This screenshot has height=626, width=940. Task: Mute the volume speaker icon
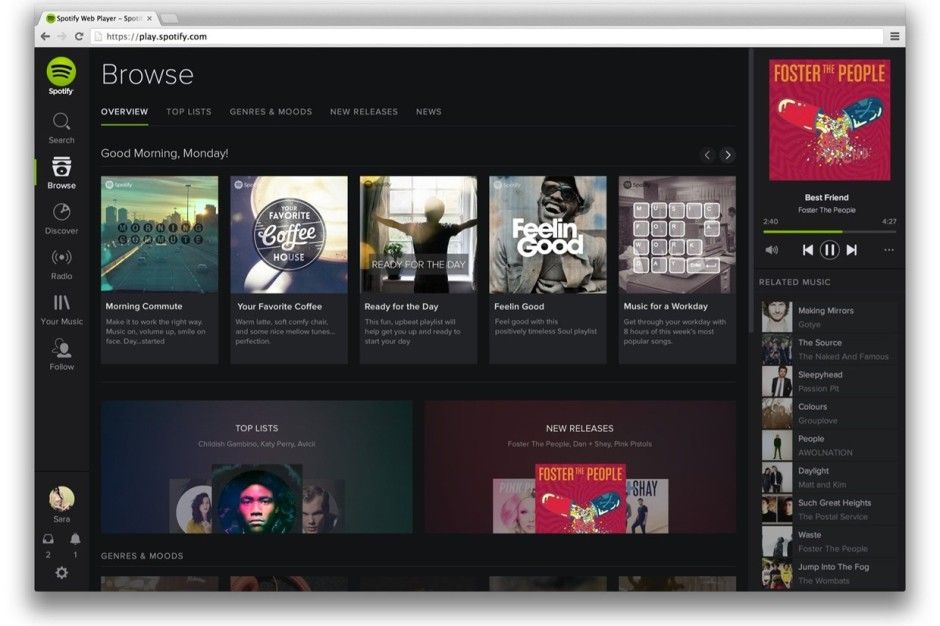coord(771,250)
